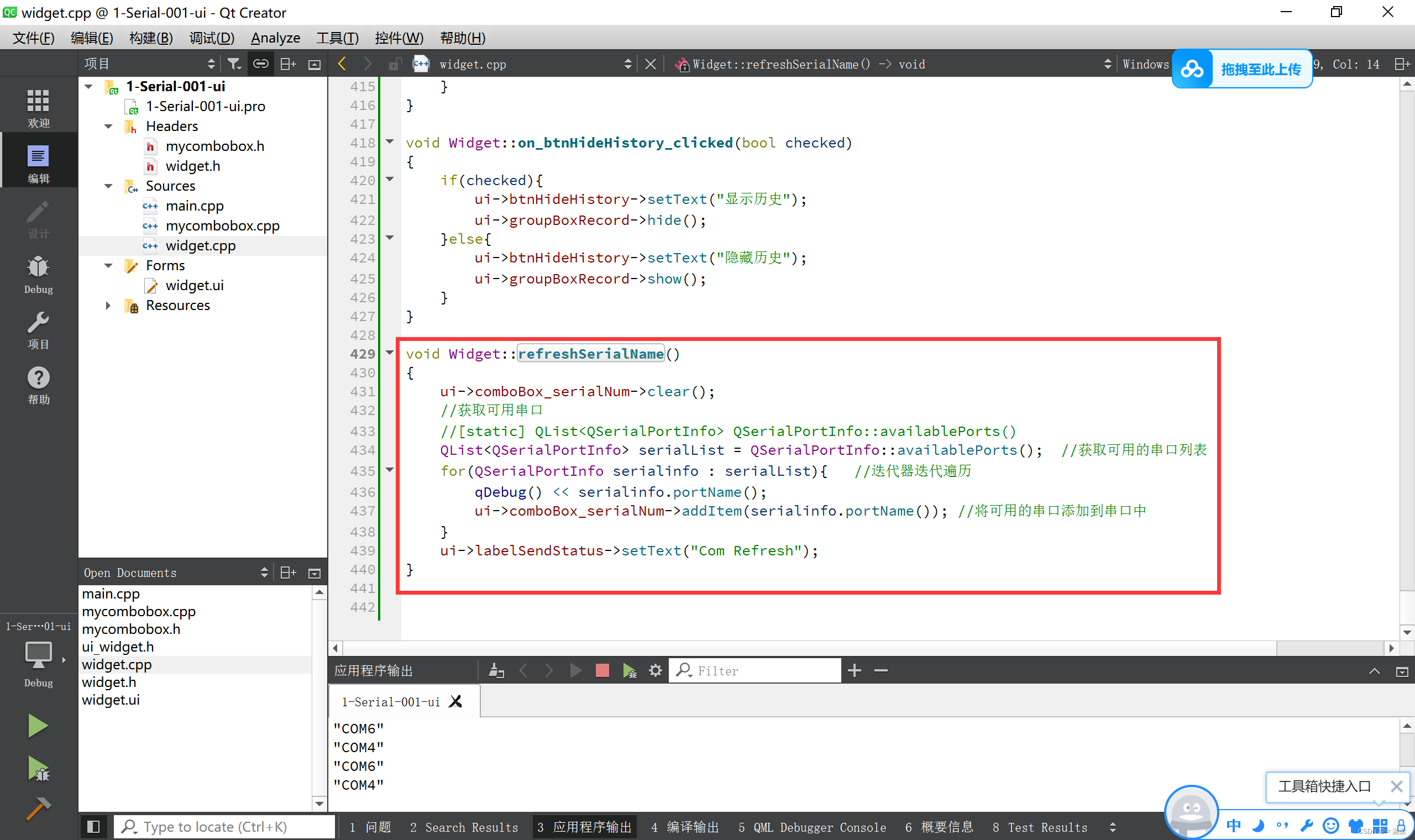
Task: Click the green Run button
Action: click(x=38, y=726)
